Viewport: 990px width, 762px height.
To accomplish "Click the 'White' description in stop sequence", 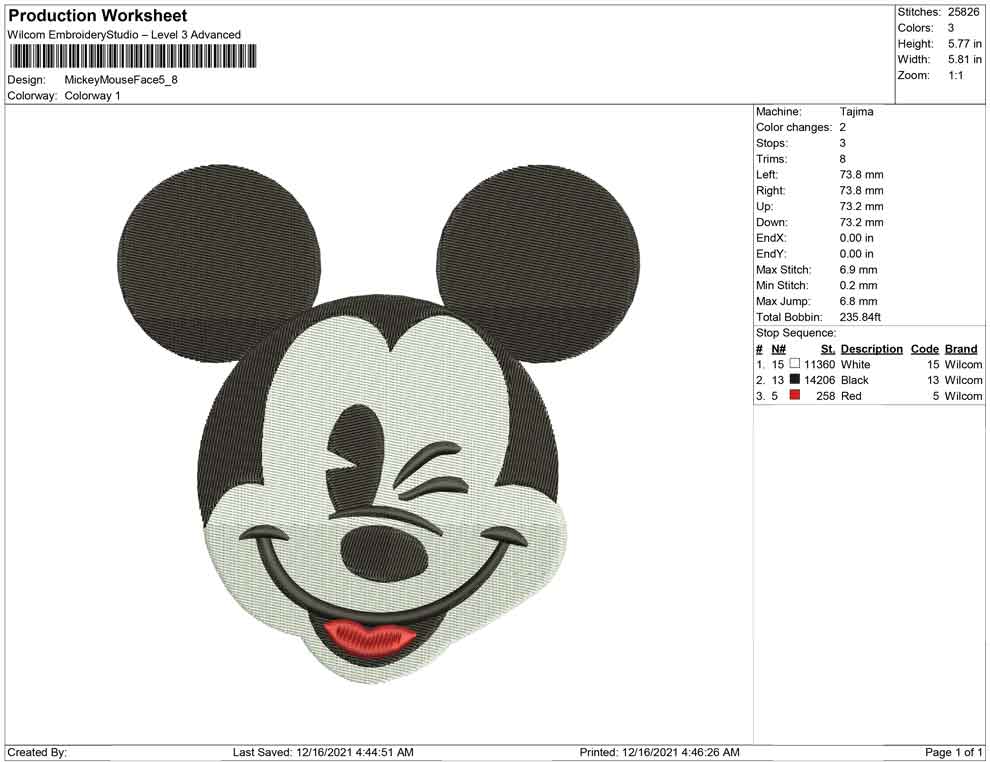I will tap(856, 364).
